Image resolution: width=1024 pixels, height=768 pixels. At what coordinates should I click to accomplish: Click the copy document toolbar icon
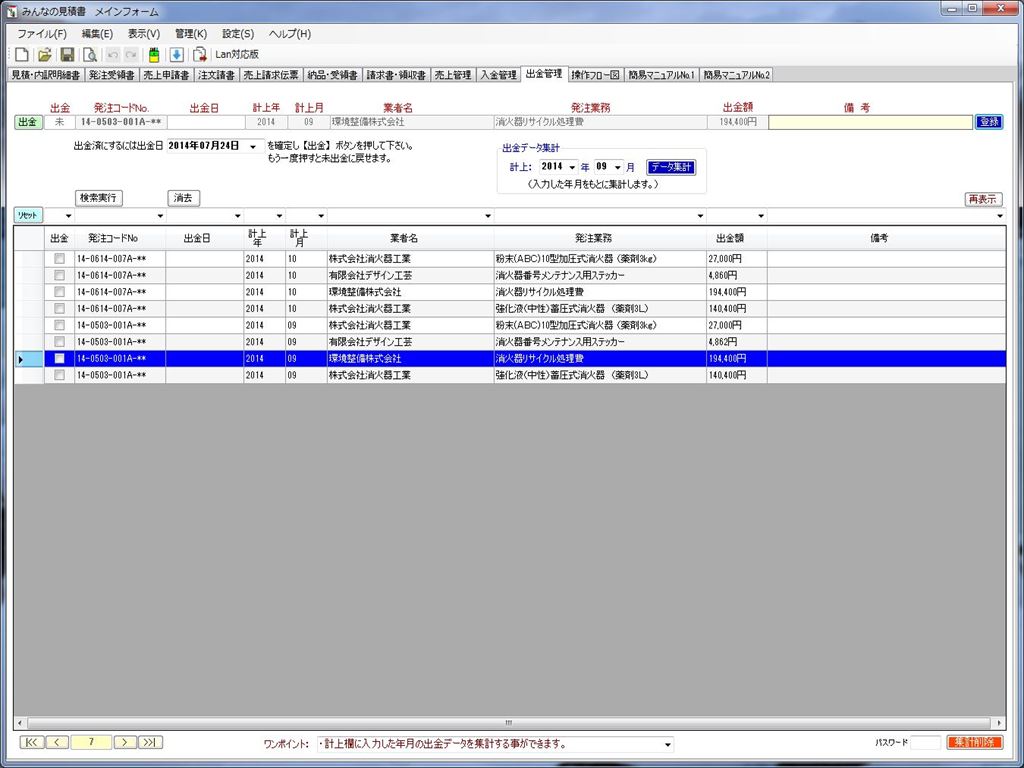pyautogui.click(x=200, y=55)
